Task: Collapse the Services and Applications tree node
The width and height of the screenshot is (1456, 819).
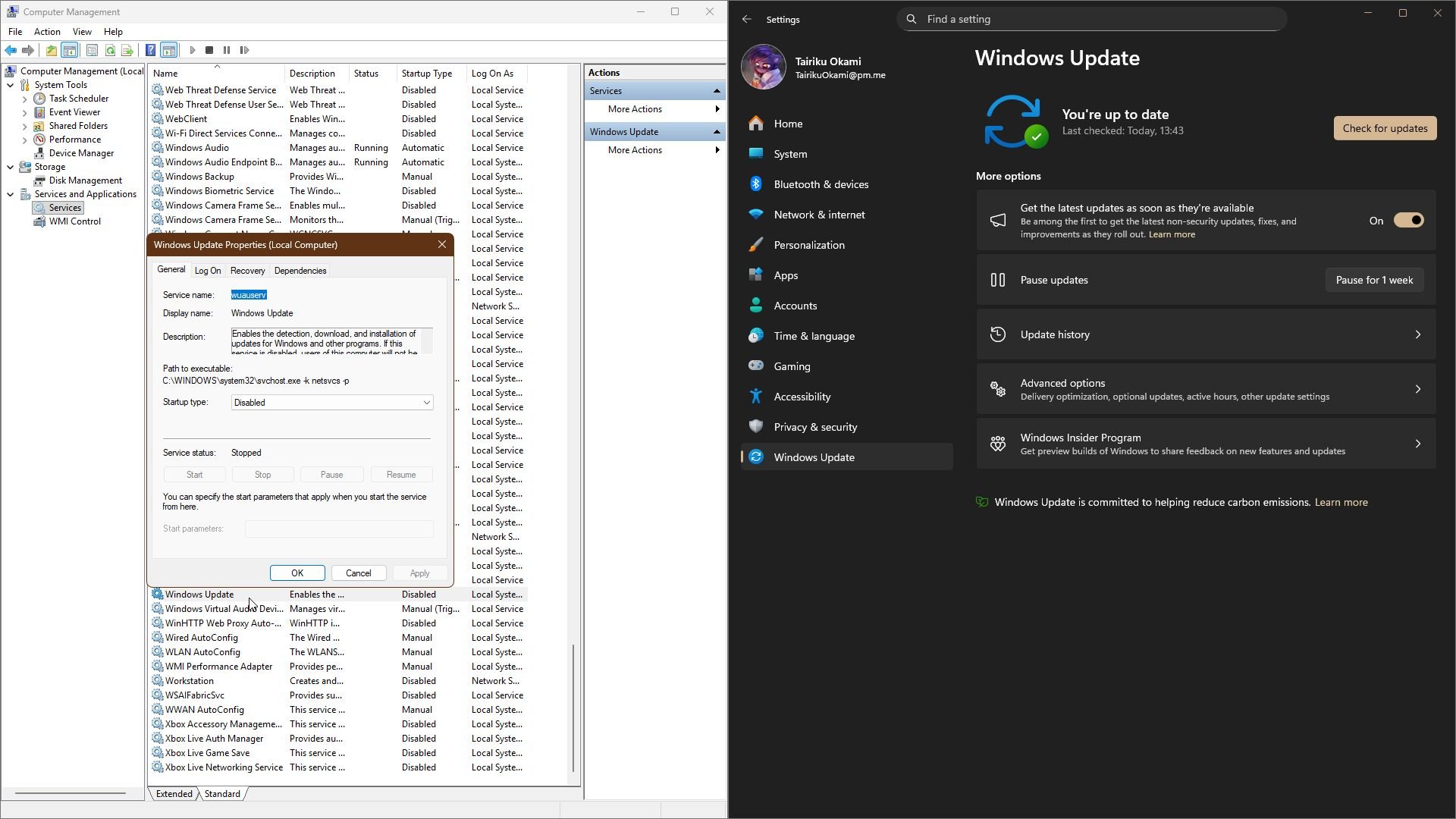Action: pos(11,194)
